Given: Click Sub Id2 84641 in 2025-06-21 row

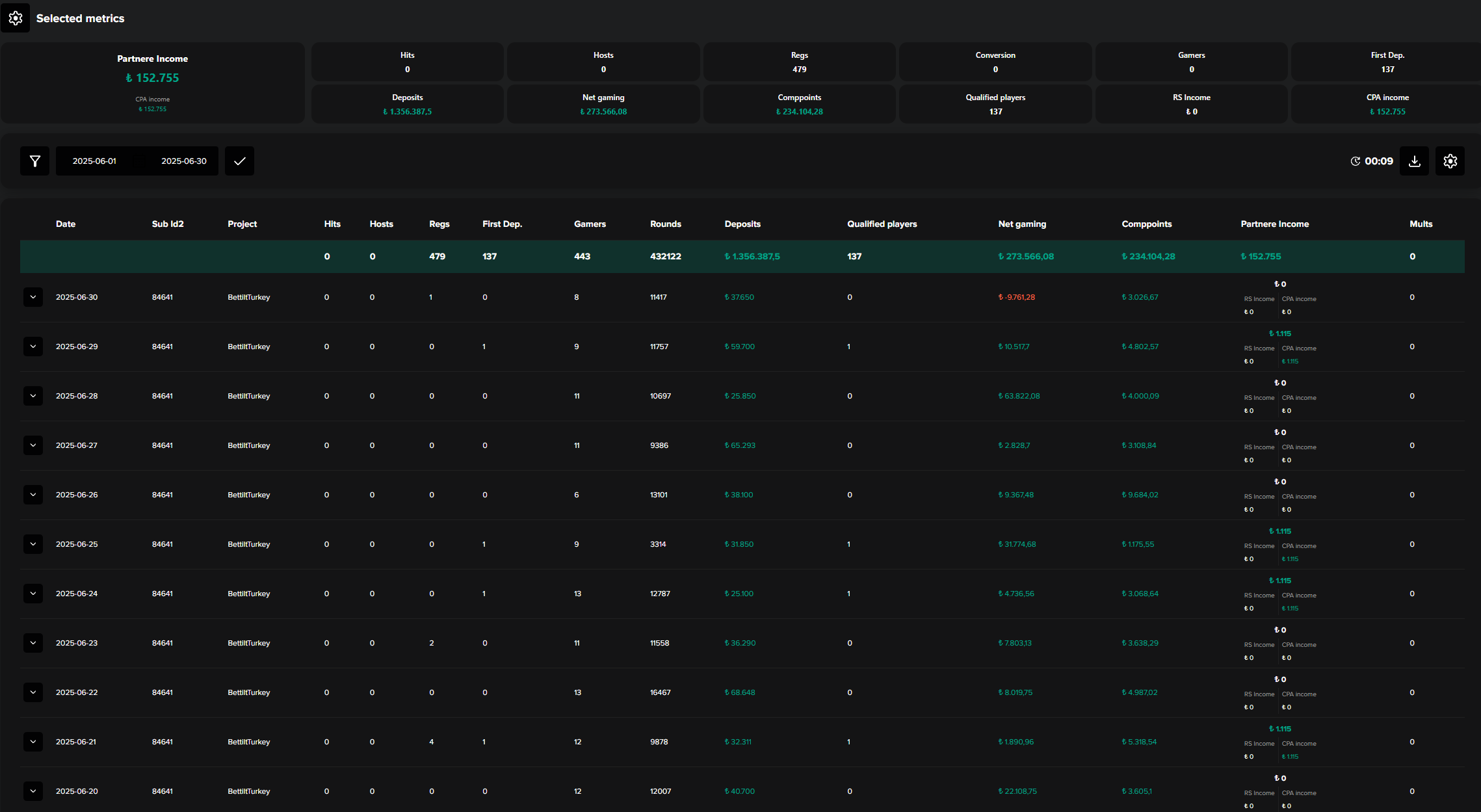Looking at the screenshot, I should [x=163, y=742].
